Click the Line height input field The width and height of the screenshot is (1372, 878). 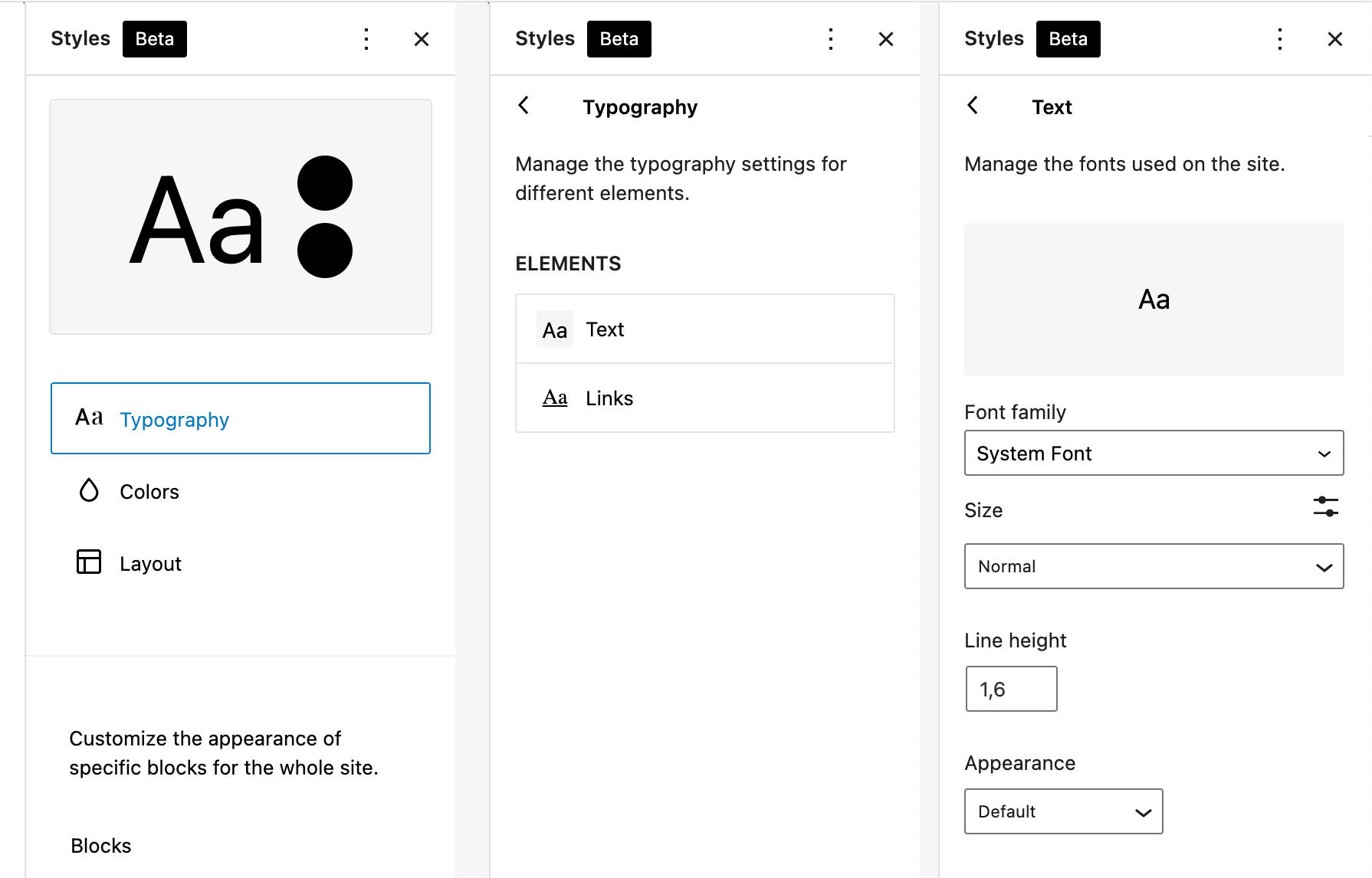1010,690
